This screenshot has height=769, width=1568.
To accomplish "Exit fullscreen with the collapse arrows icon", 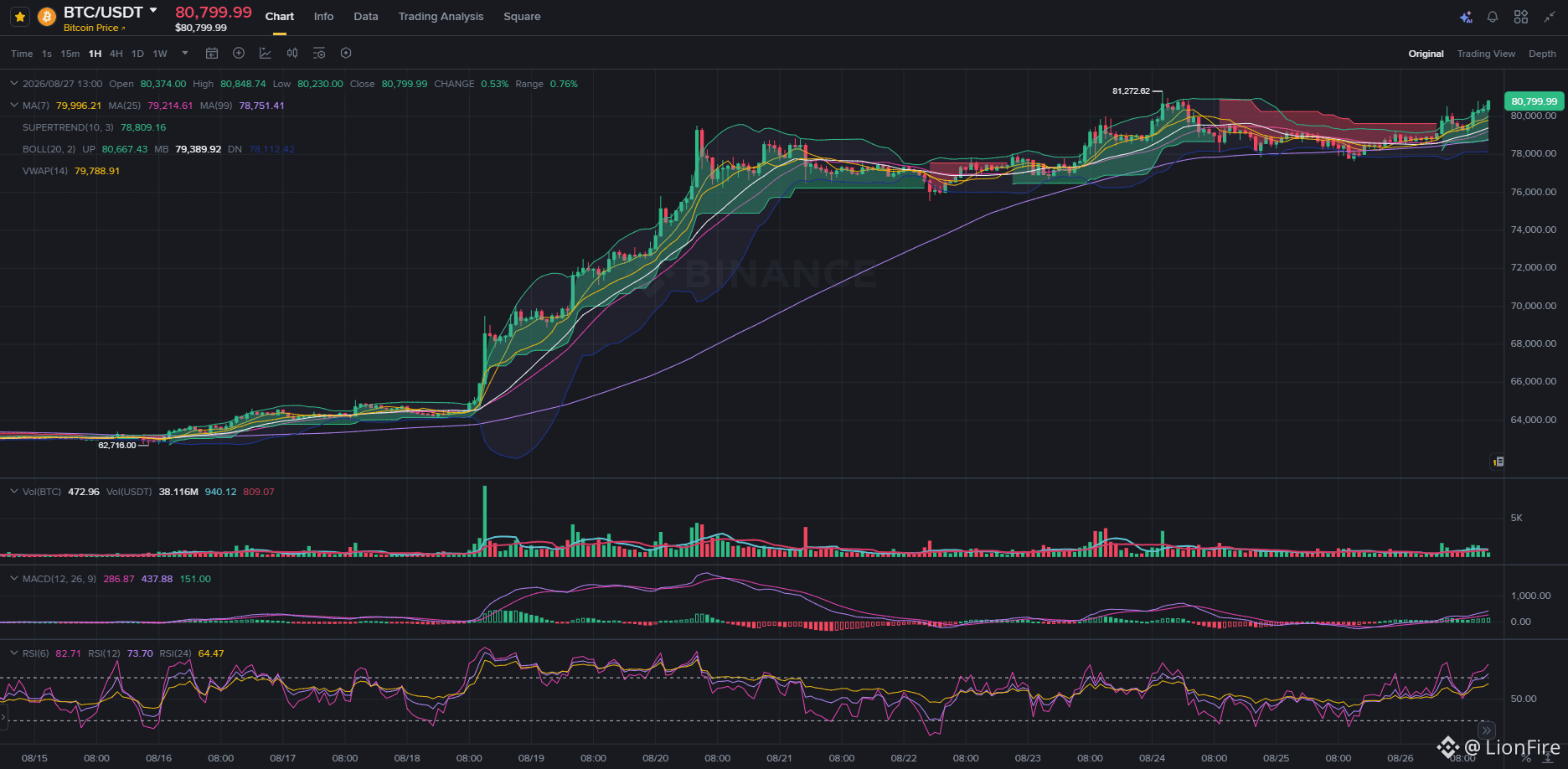I will point(1550,17).
